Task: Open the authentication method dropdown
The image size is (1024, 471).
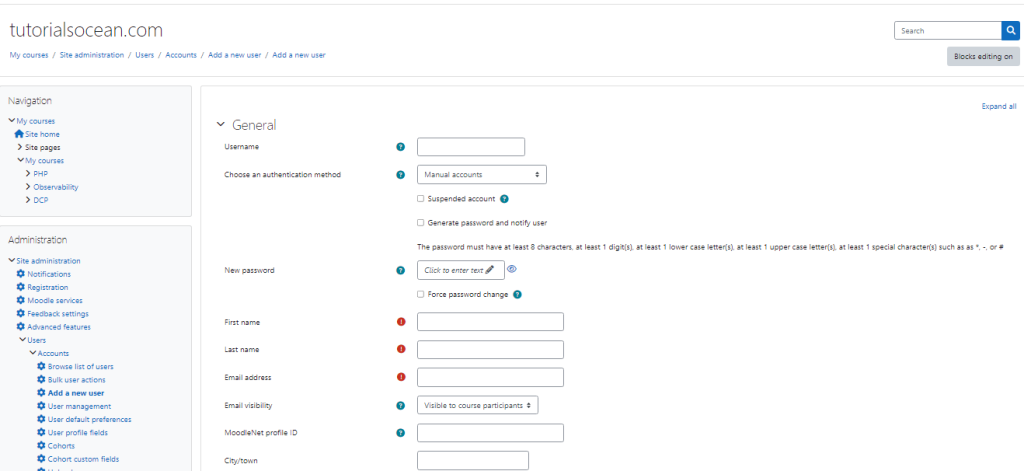Action: coord(481,175)
